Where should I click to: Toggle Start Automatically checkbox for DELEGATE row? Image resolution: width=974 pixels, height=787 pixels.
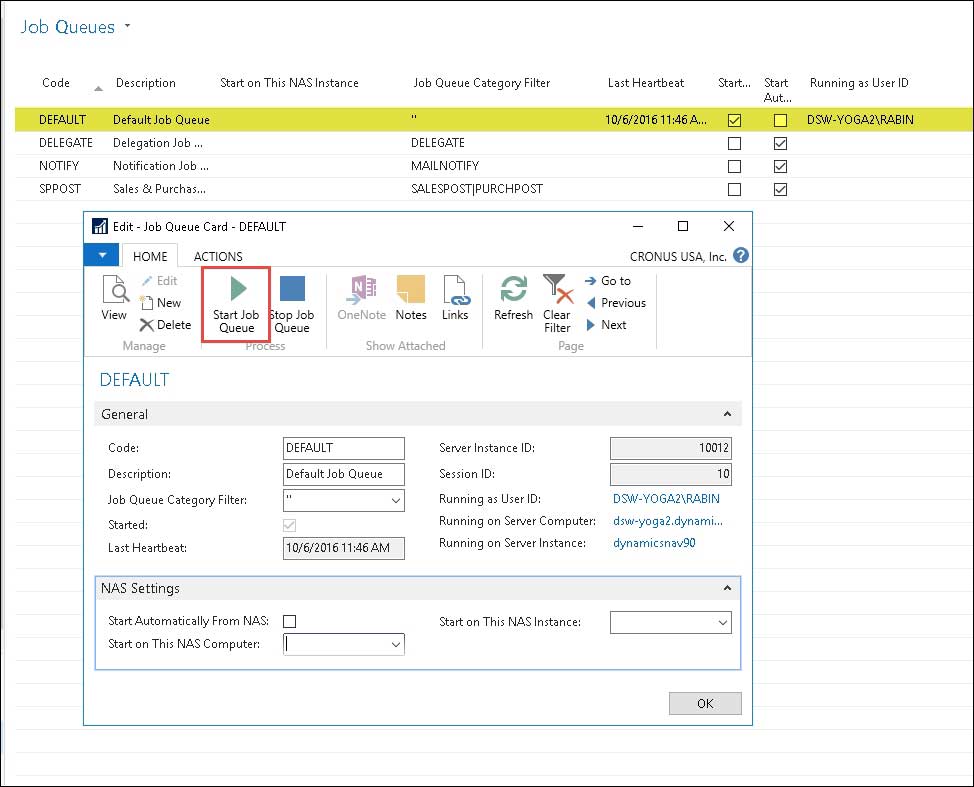781,143
